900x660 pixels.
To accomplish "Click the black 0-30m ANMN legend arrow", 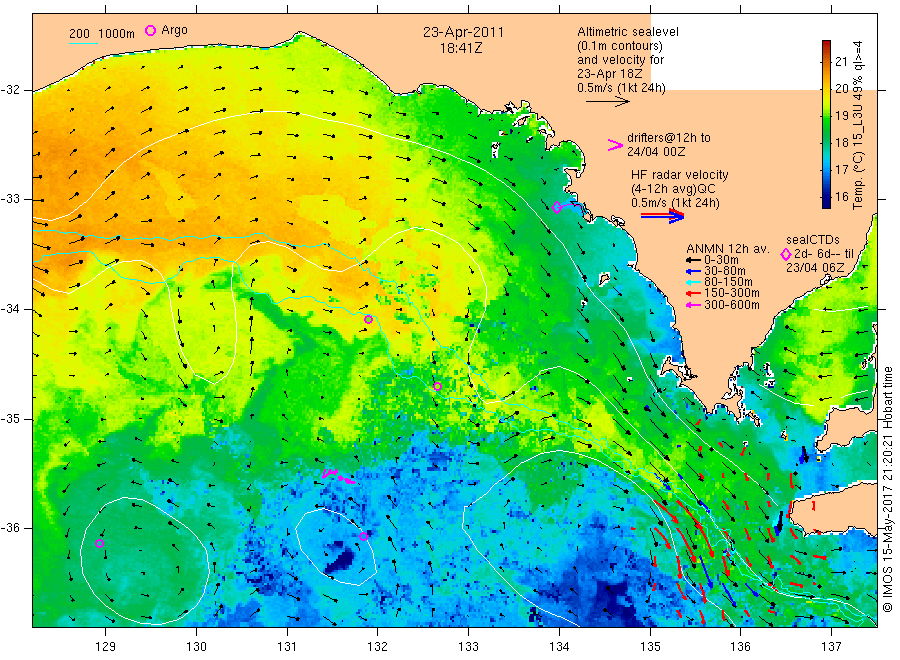I will (693, 260).
